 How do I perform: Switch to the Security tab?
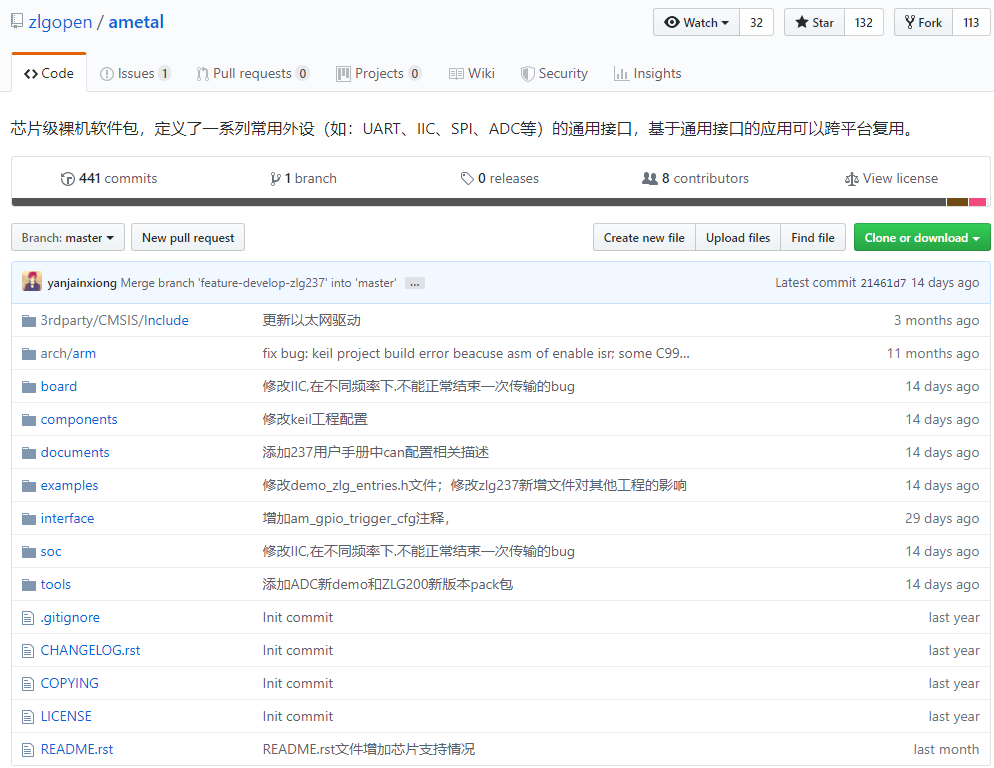pyautogui.click(x=554, y=74)
